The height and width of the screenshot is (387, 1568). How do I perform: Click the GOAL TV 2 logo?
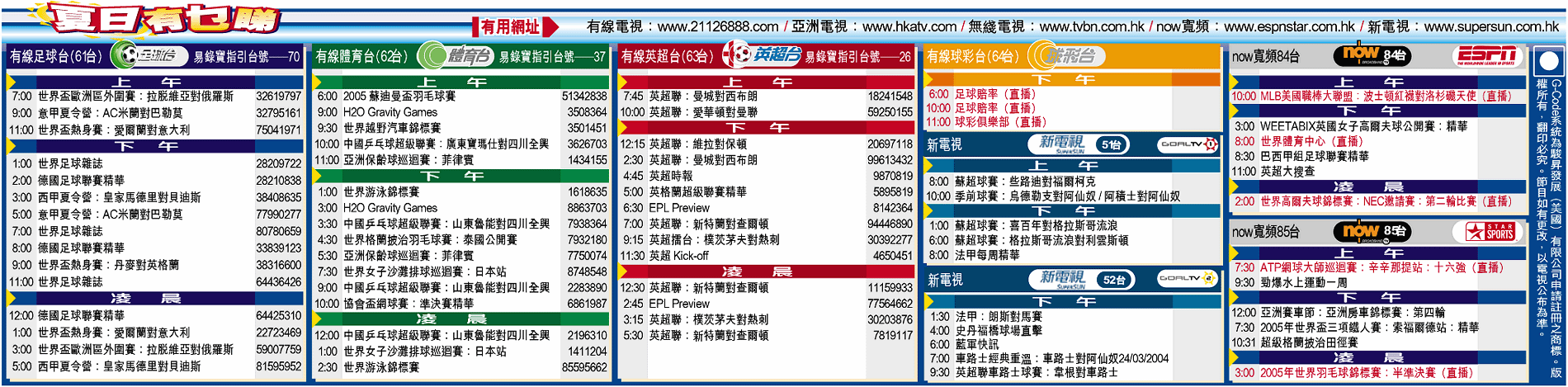click(x=1188, y=279)
